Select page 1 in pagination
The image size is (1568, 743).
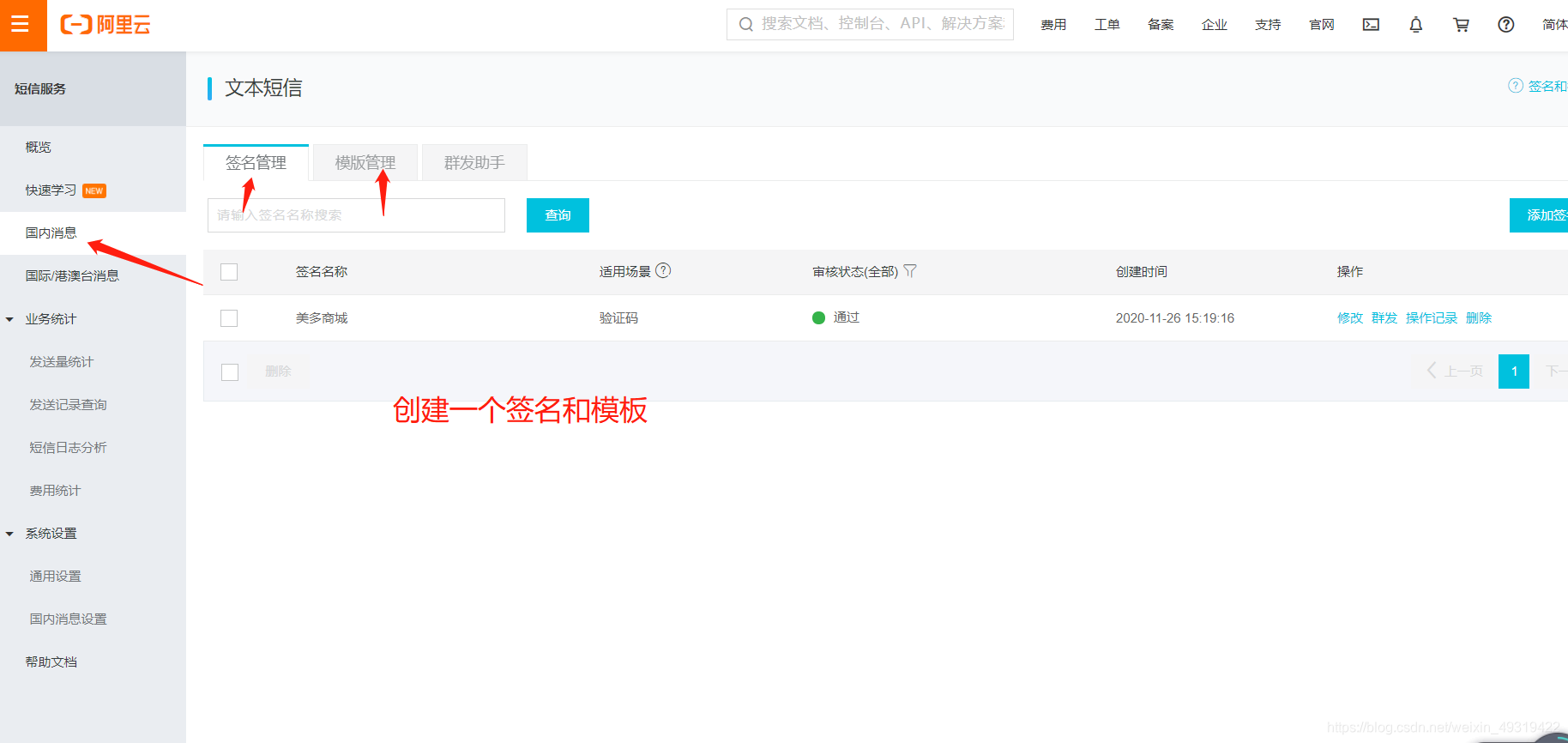[1514, 371]
